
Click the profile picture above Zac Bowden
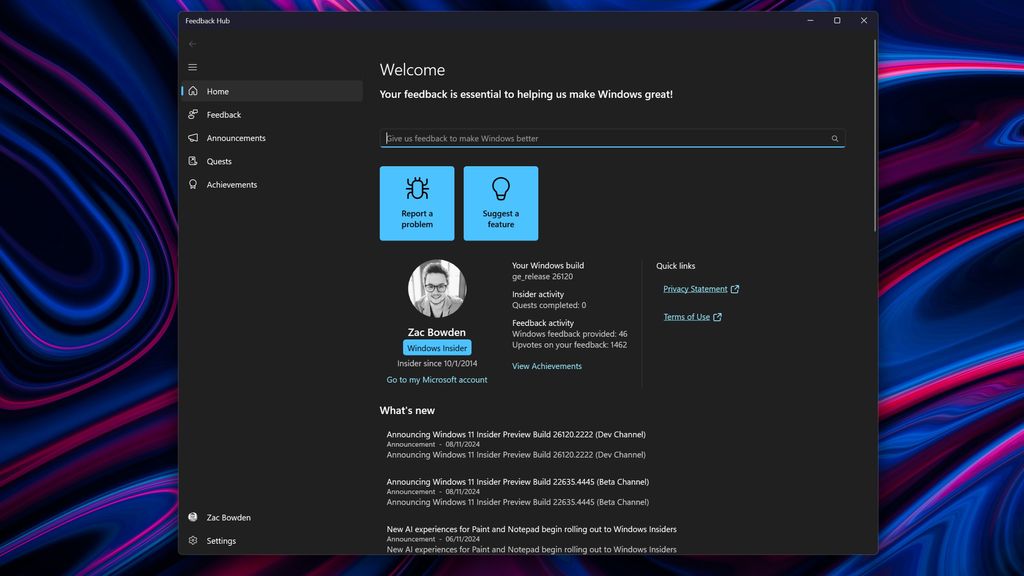point(437,288)
